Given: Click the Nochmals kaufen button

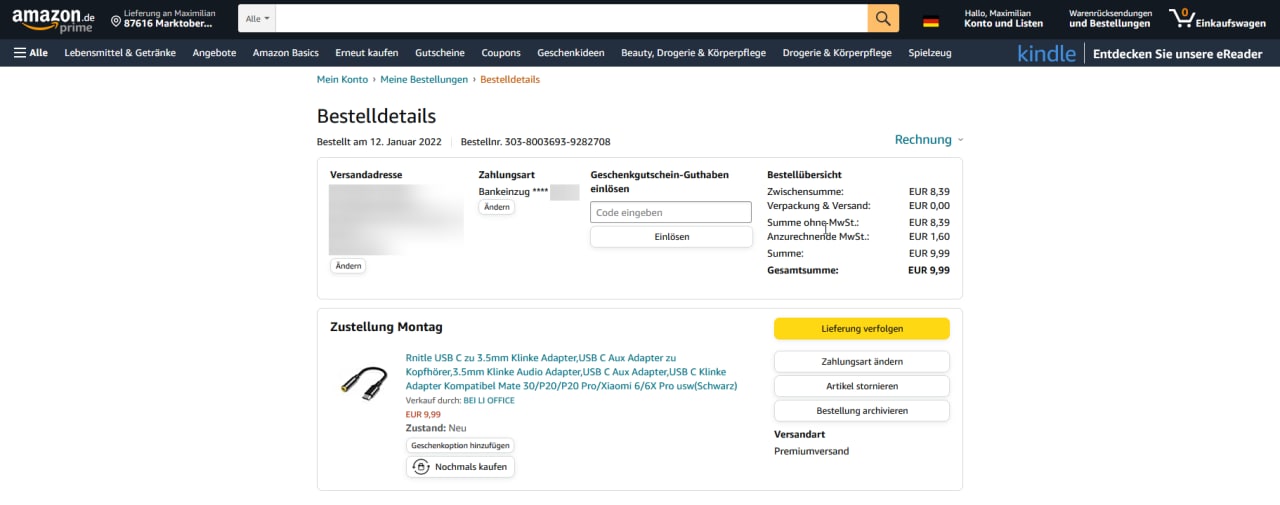Looking at the screenshot, I should 460,467.
